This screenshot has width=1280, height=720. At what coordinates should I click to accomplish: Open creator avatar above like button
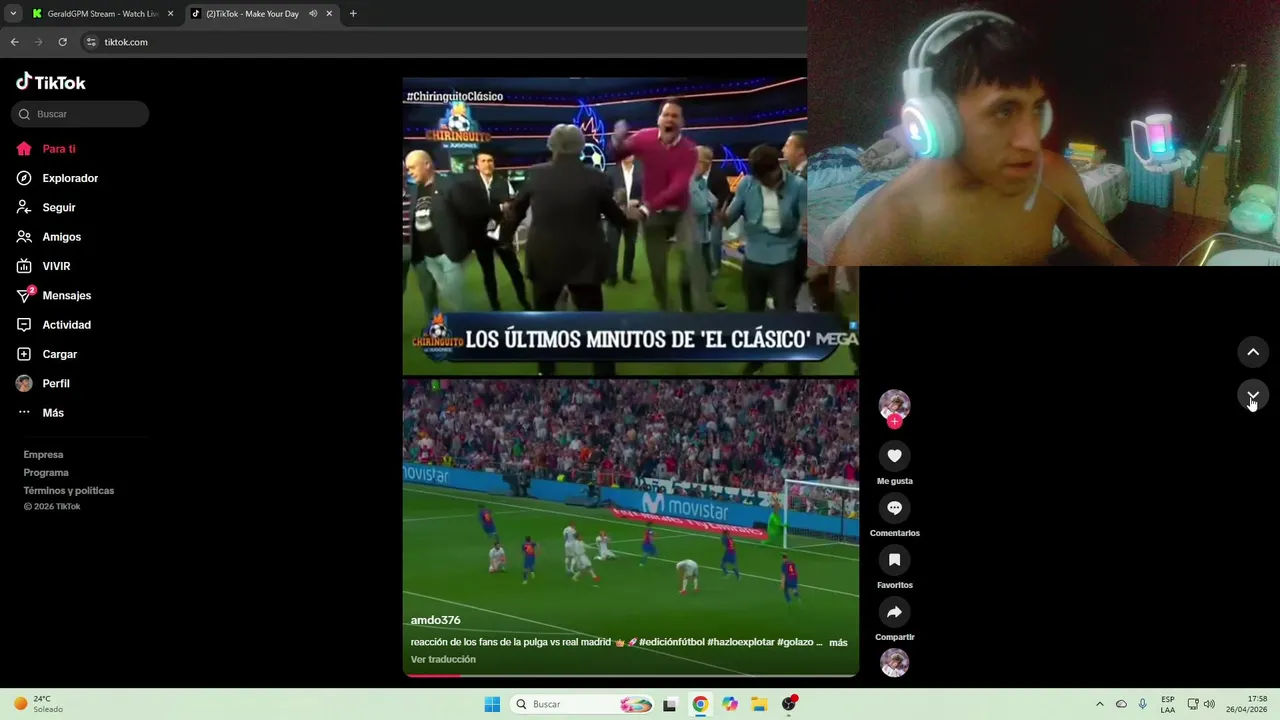[x=894, y=405]
